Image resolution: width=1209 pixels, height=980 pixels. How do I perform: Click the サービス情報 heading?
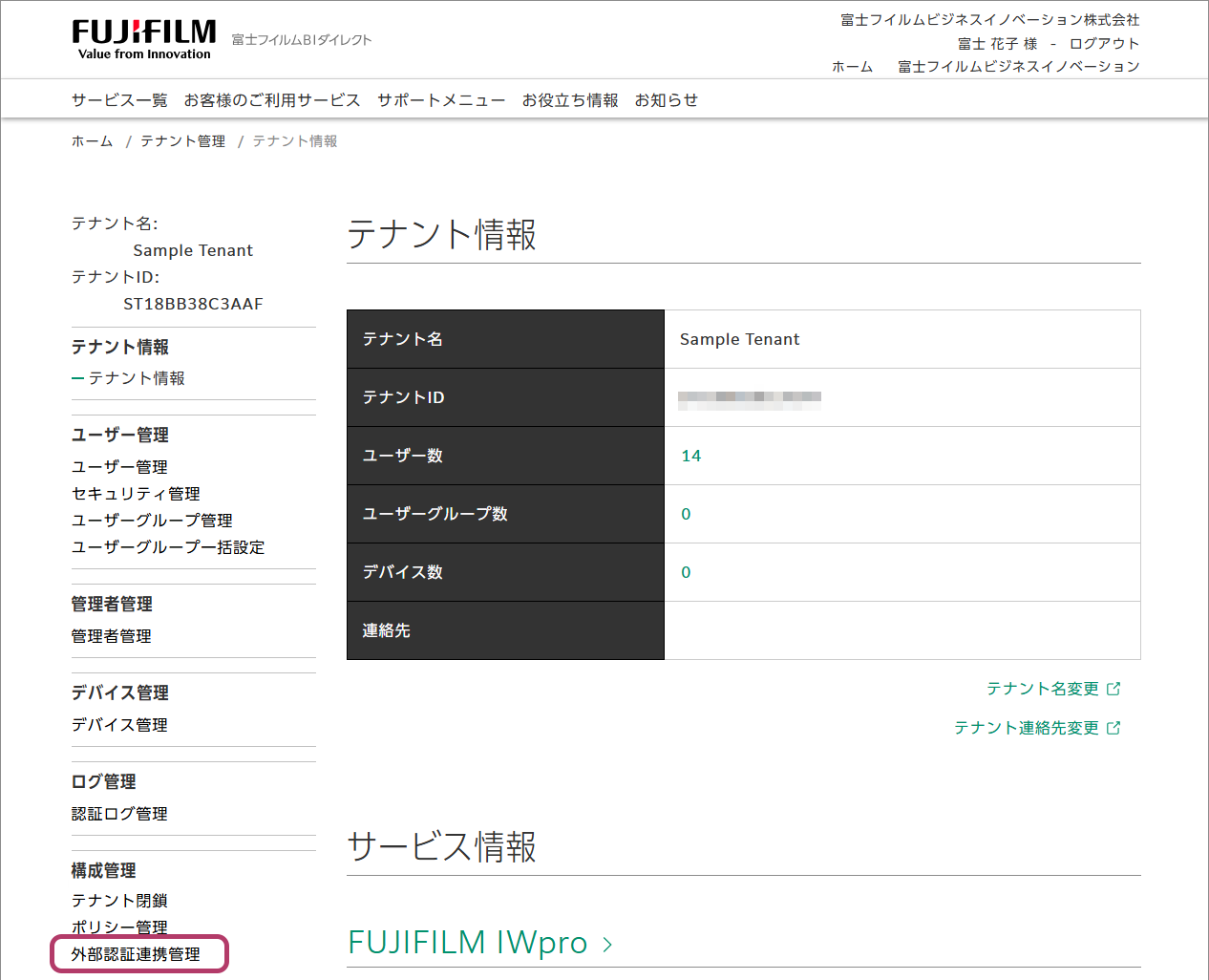click(441, 847)
